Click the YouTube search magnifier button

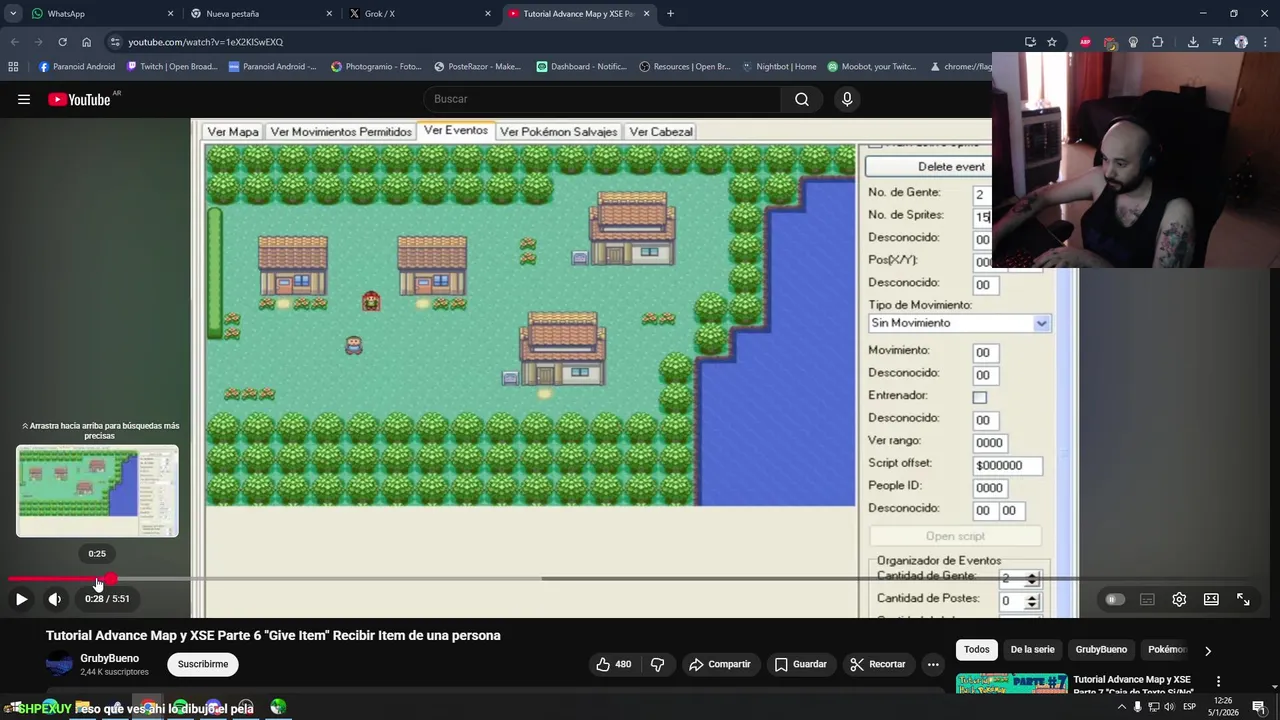click(x=802, y=99)
